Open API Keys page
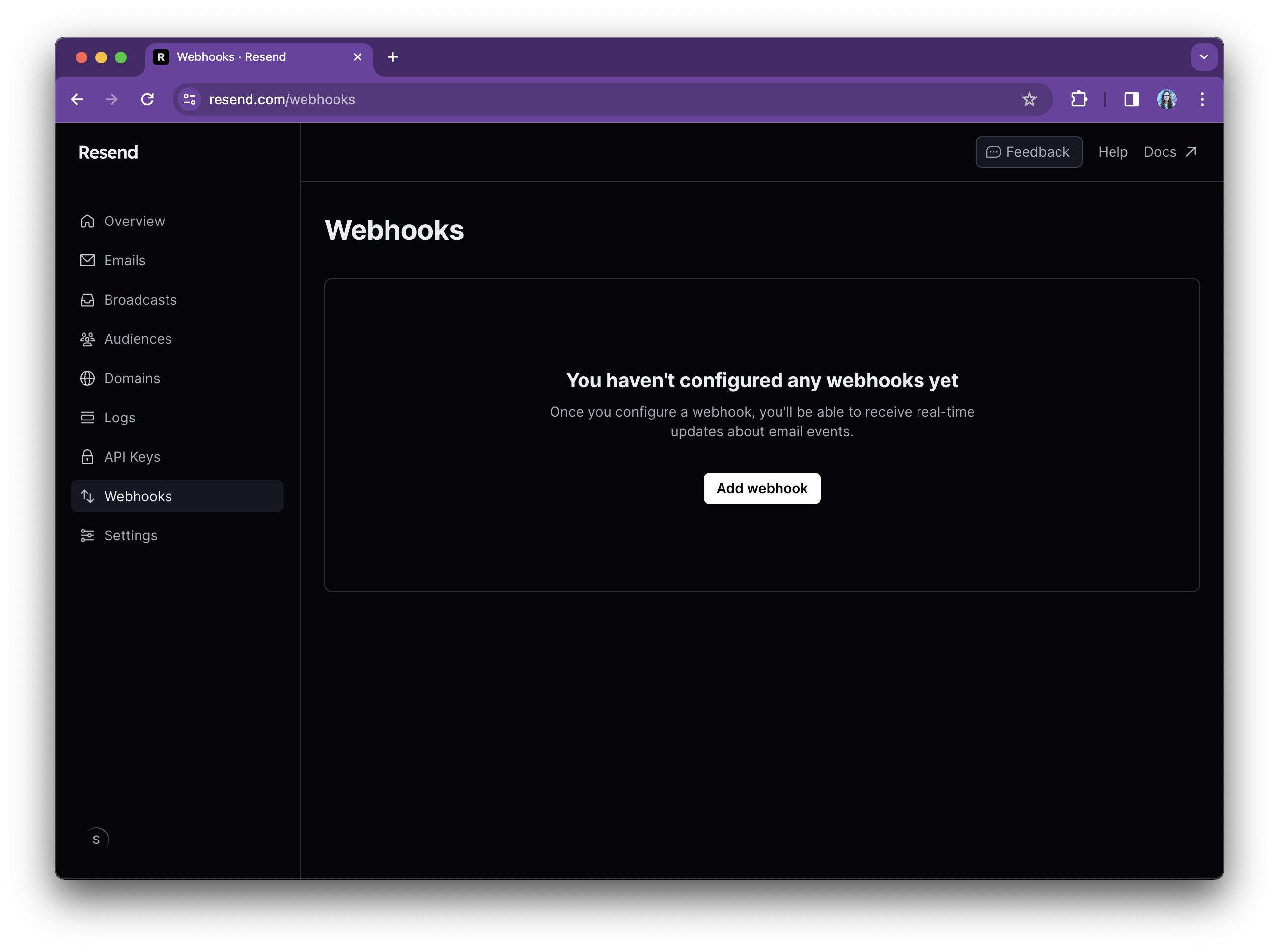The height and width of the screenshot is (952, 1279). coord(177,457)
